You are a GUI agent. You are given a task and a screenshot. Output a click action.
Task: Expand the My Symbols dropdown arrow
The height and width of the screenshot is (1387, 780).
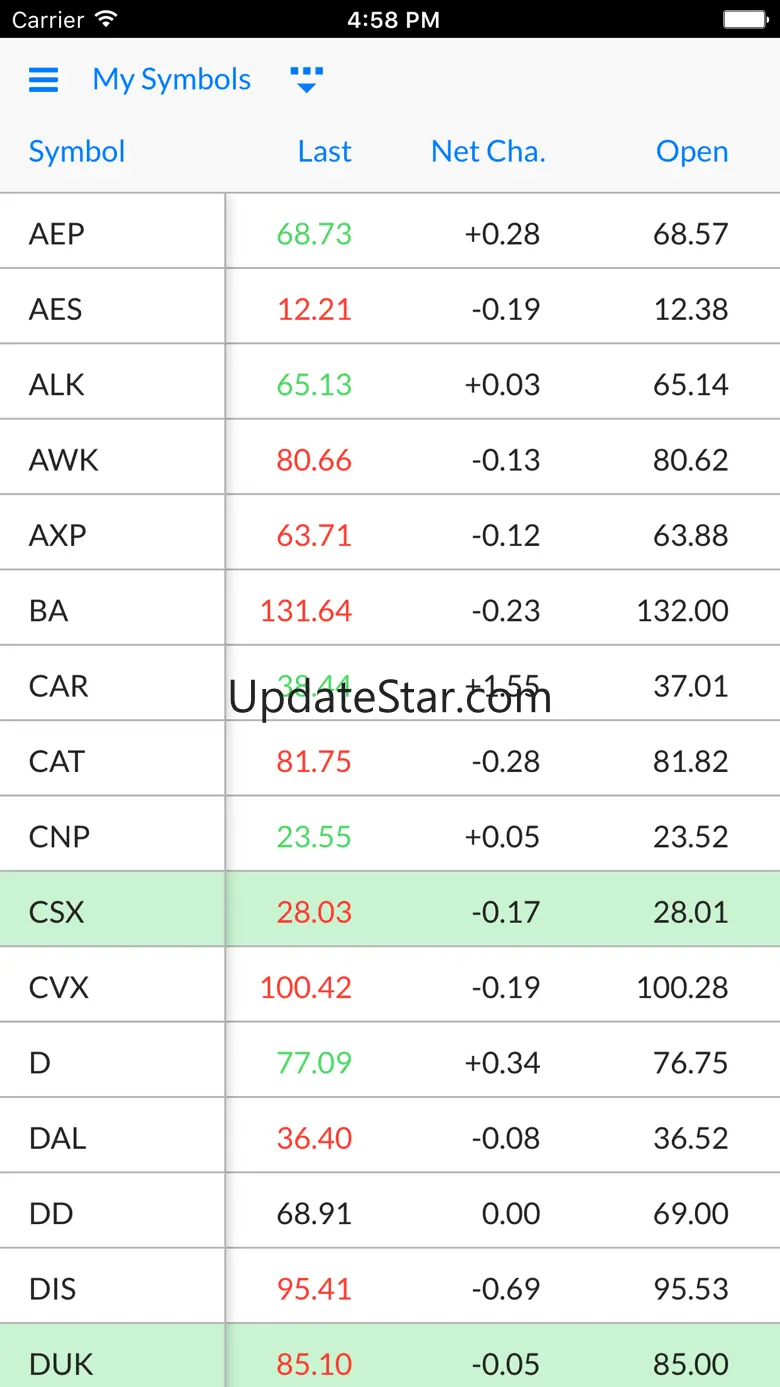tap(307, 80)
